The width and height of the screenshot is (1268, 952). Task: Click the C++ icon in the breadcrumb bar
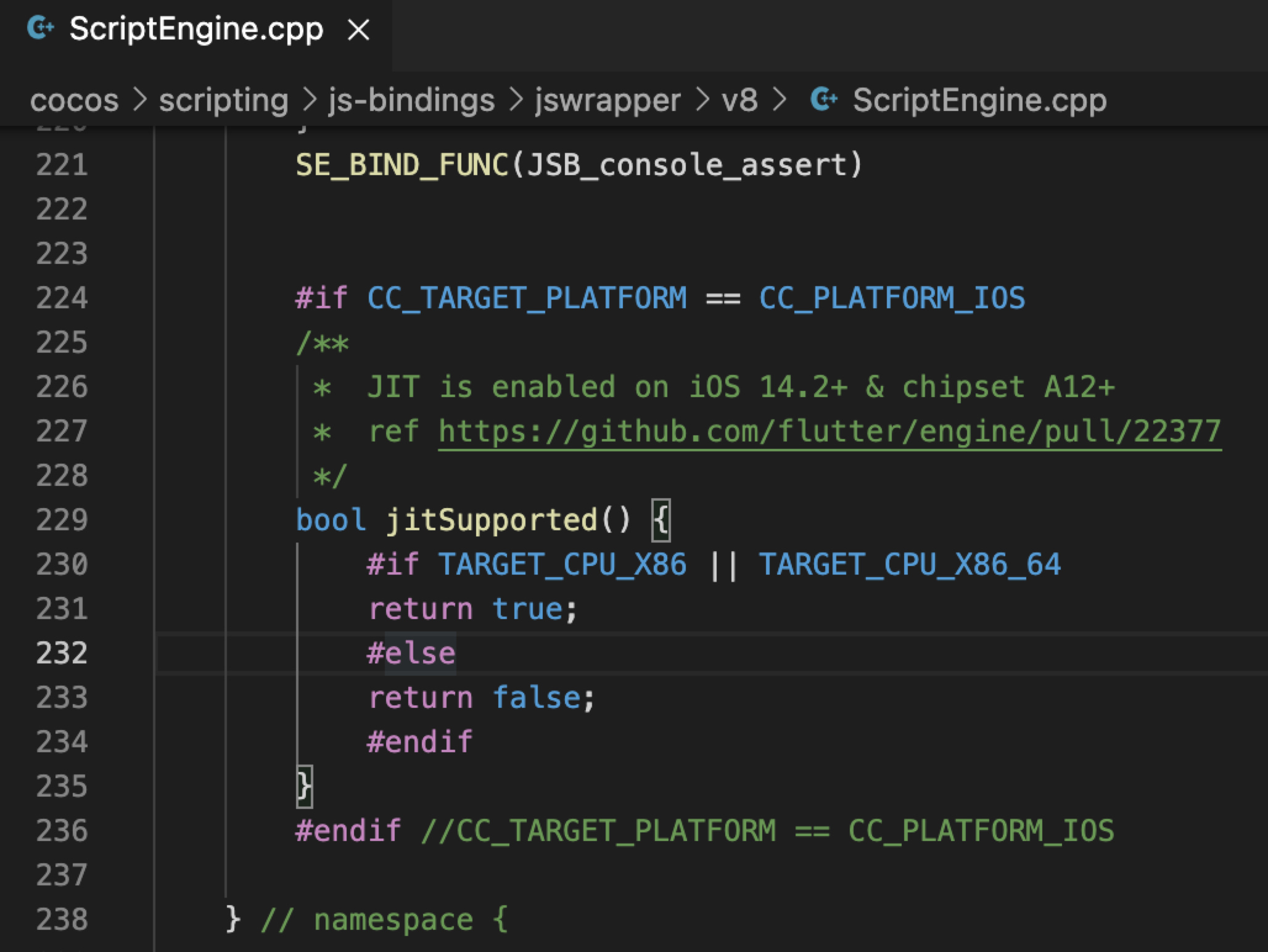coord(824,99)
